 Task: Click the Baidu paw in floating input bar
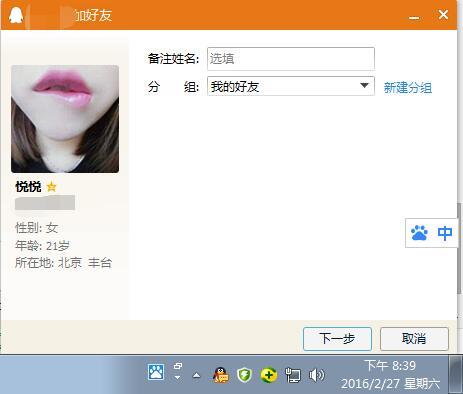[419, 233]
